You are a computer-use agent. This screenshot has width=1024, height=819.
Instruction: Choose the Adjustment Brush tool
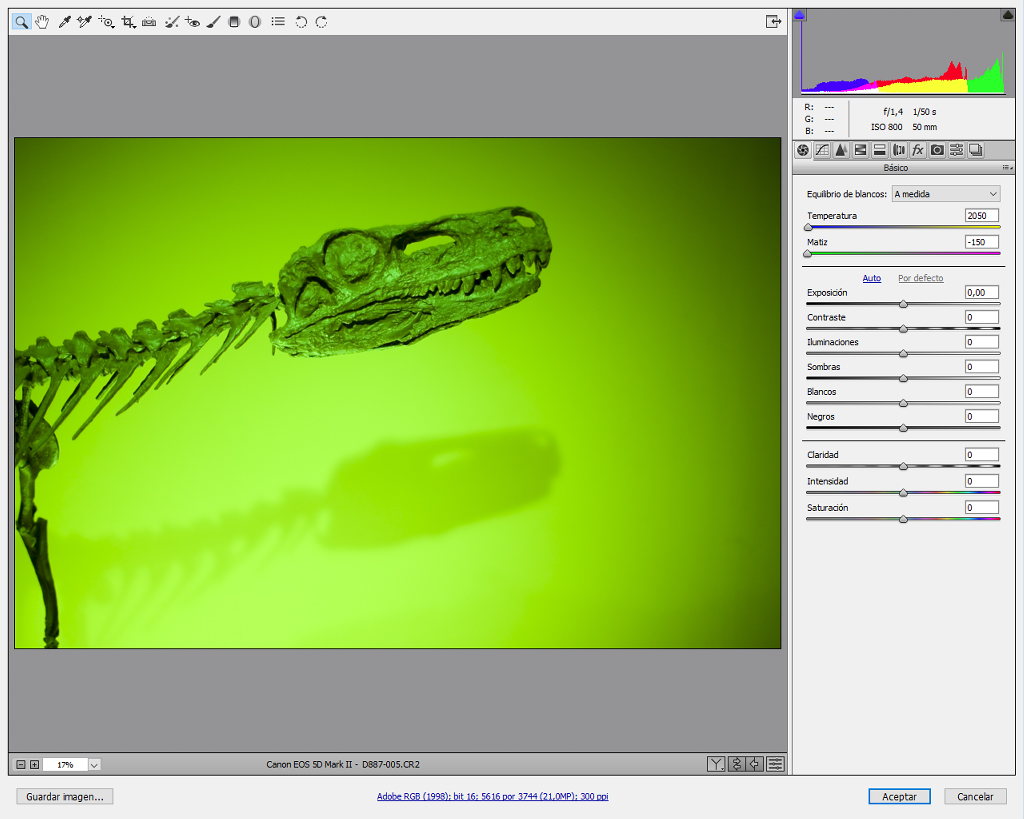pyautogui.click(x=213, y=22)
